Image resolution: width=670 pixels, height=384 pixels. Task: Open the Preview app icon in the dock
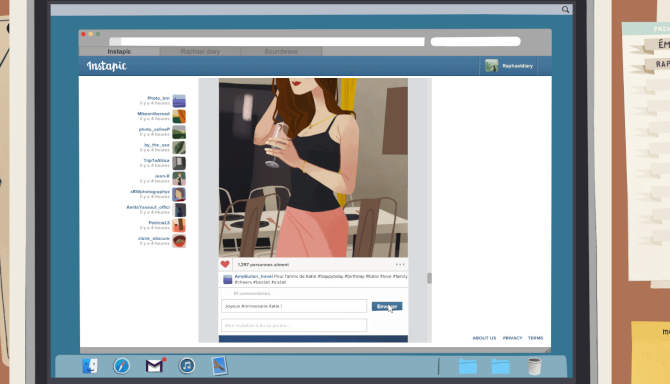(219, 366)
